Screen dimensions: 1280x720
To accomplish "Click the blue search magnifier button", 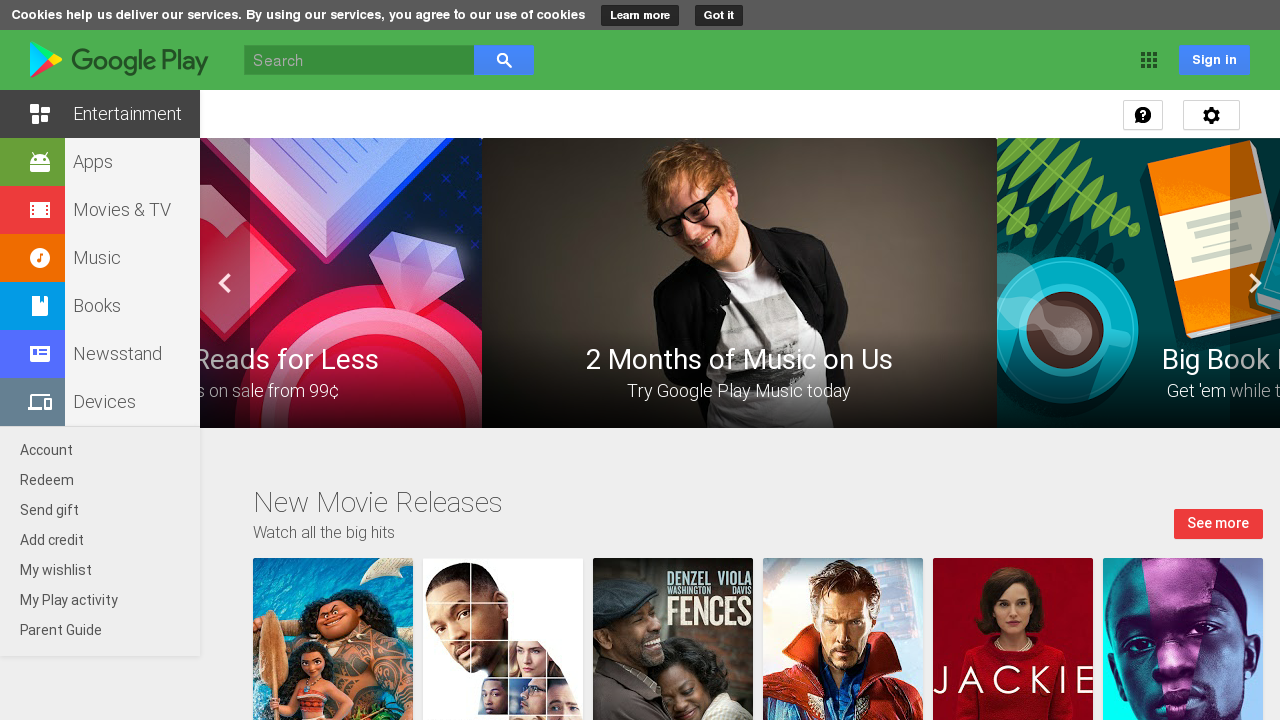I will [504, 60].
